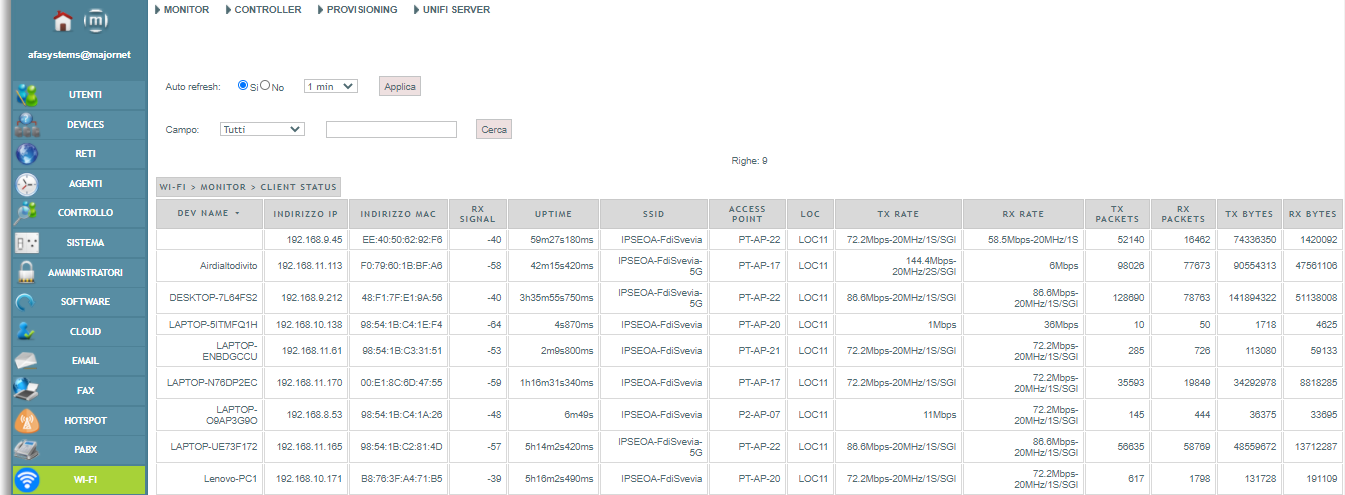Image resolution: width=1345 pixels, height=495 pixels.
Task: Click the Applica button
Action: click(x=400, y=87)
